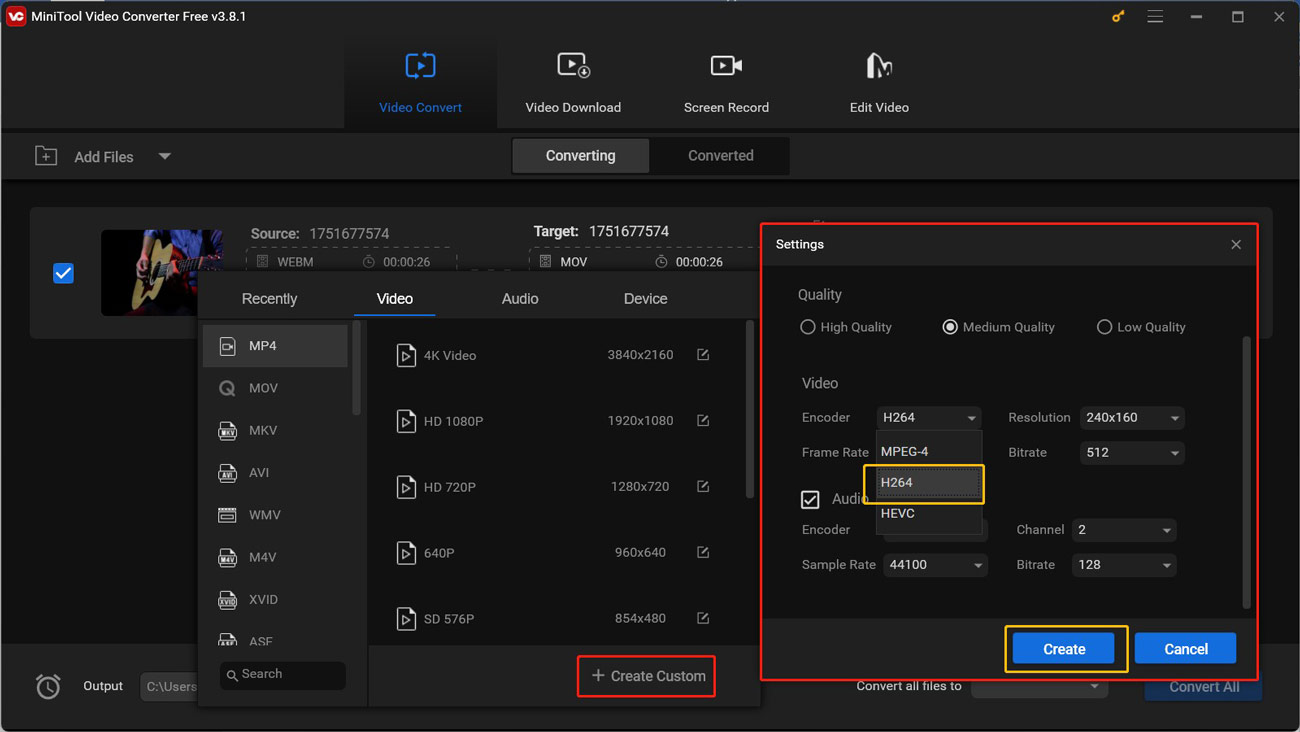The image size is (1300, 732).
Task: Click the Create Custom button
Action: pos(647,676)
